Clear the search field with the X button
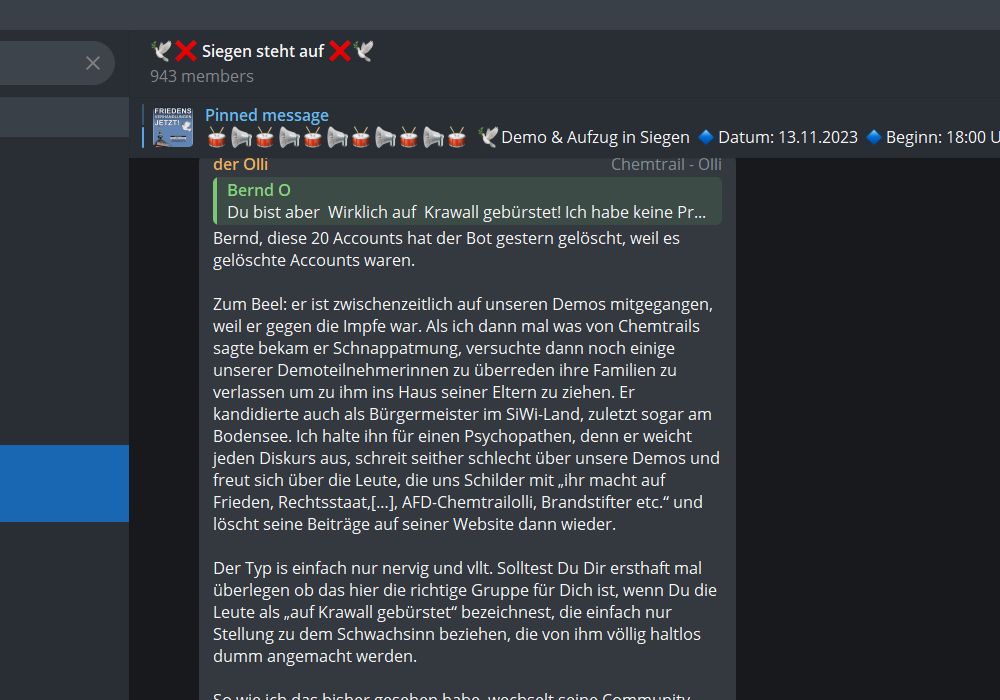 pos(92,63)
